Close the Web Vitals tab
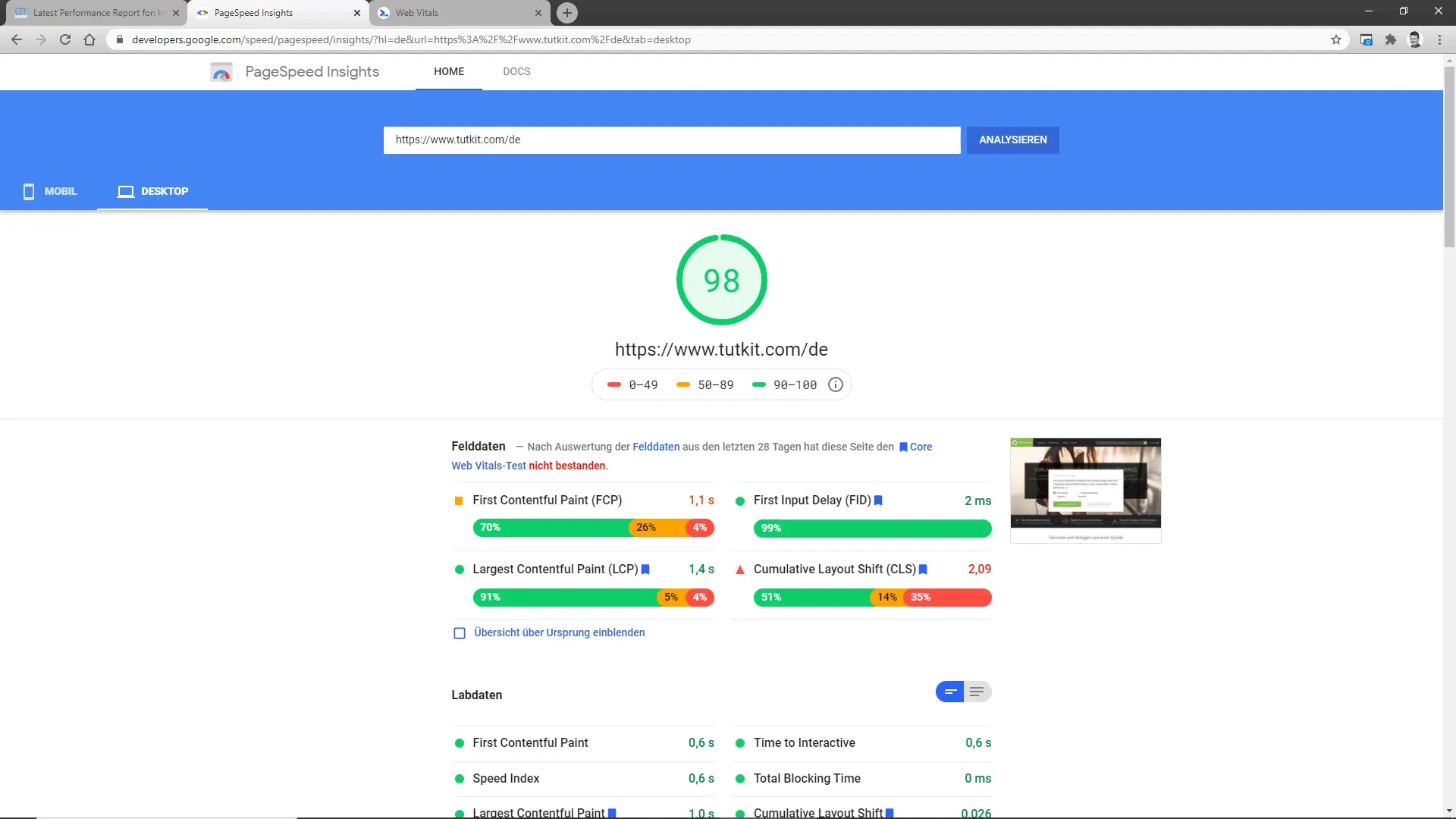Image resolution: width=1456 pixels, height=819 pixels. coord(538,13)
